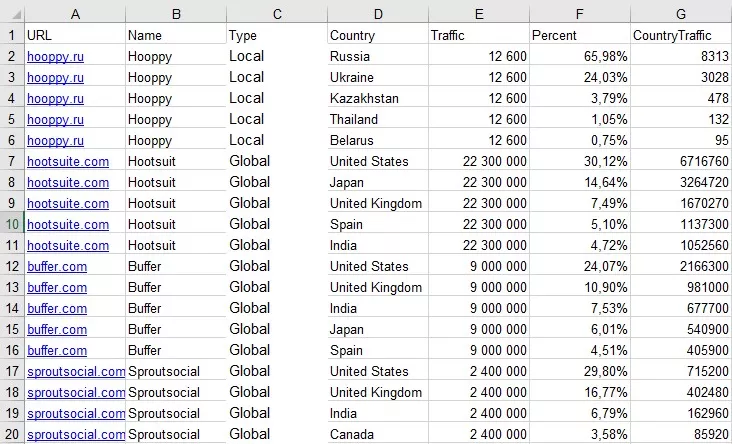Click the select-all corner triangle
This screenshot has width=732, height=444.
pyautogui.click(x=16, y=16)
